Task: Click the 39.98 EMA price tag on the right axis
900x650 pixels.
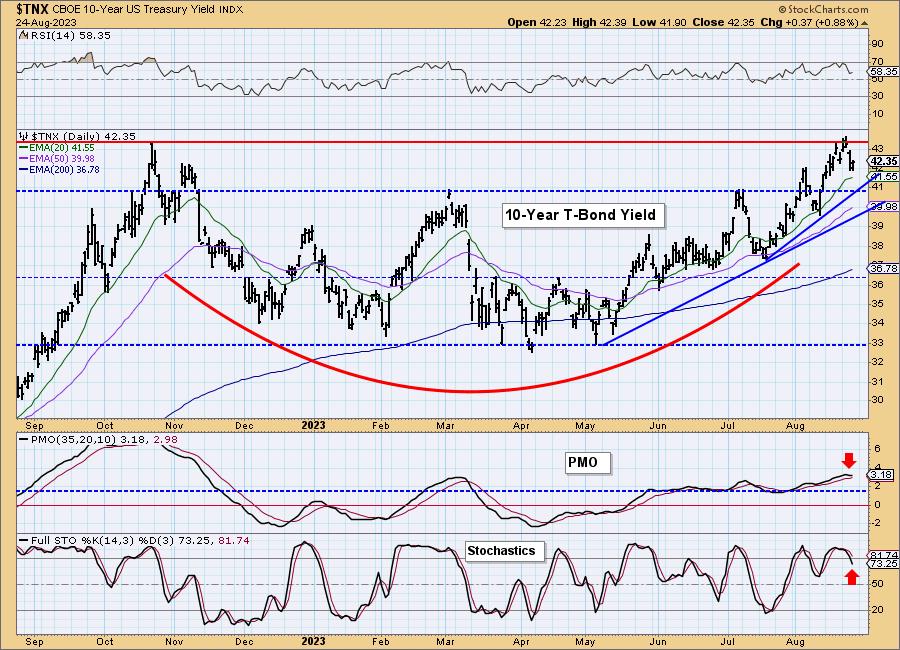Action: [885, 207]
